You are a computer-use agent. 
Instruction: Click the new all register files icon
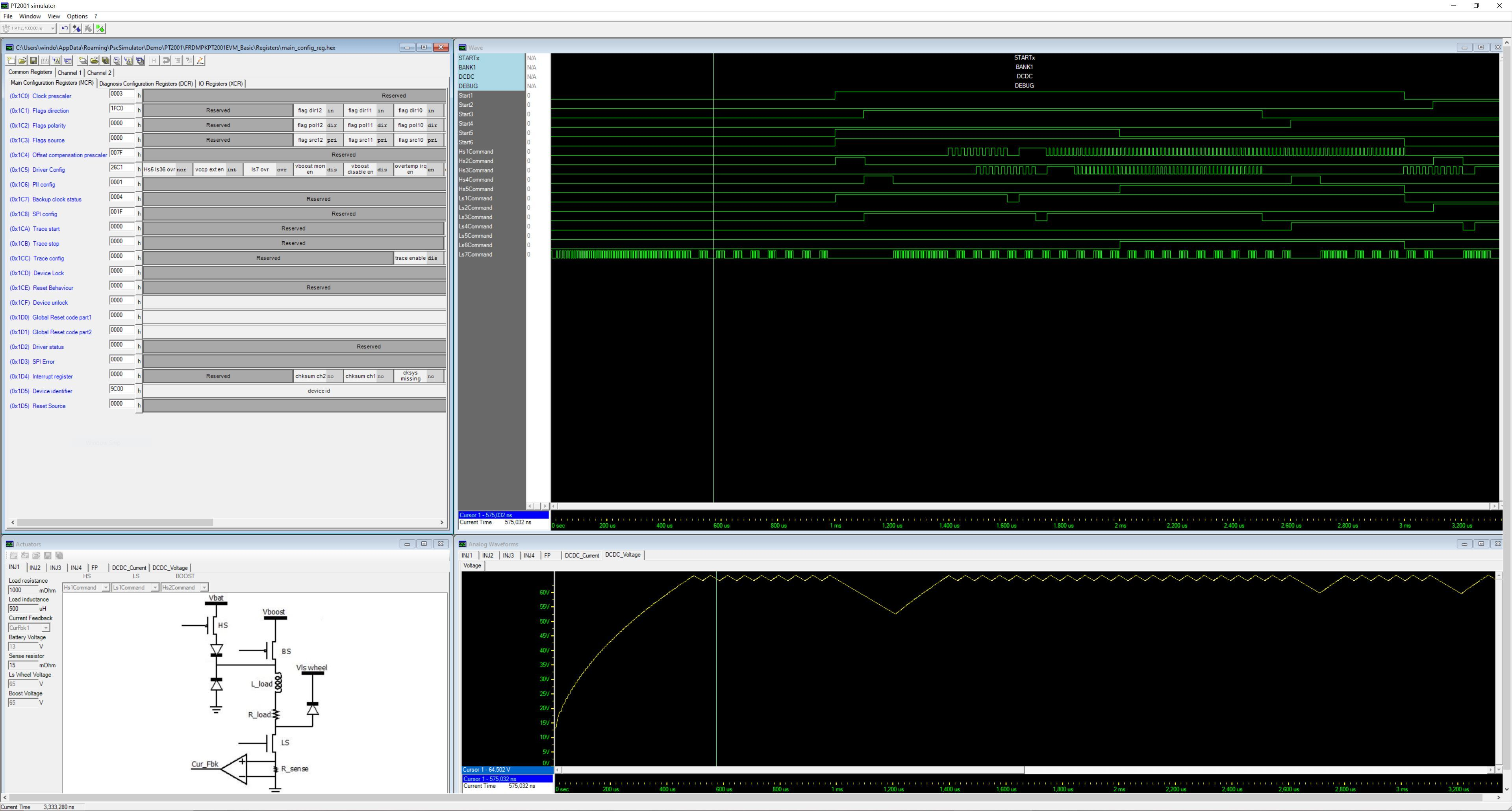(83, 61)
